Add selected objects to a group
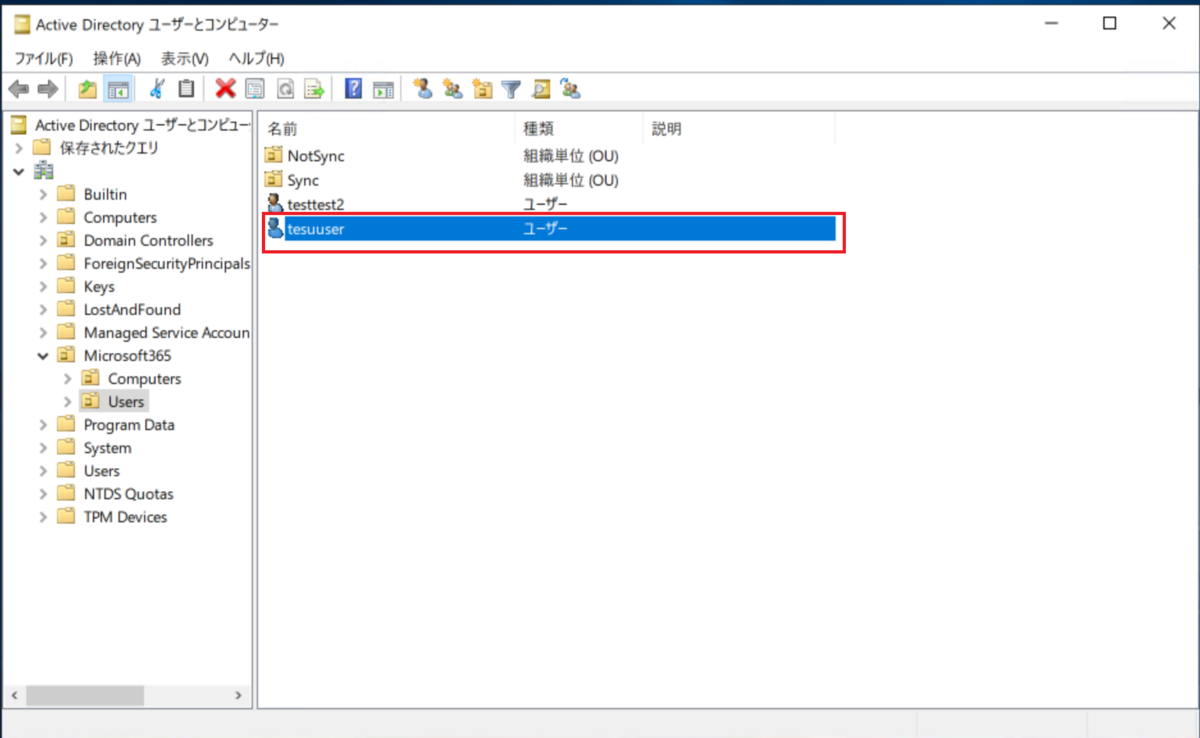 571,89
